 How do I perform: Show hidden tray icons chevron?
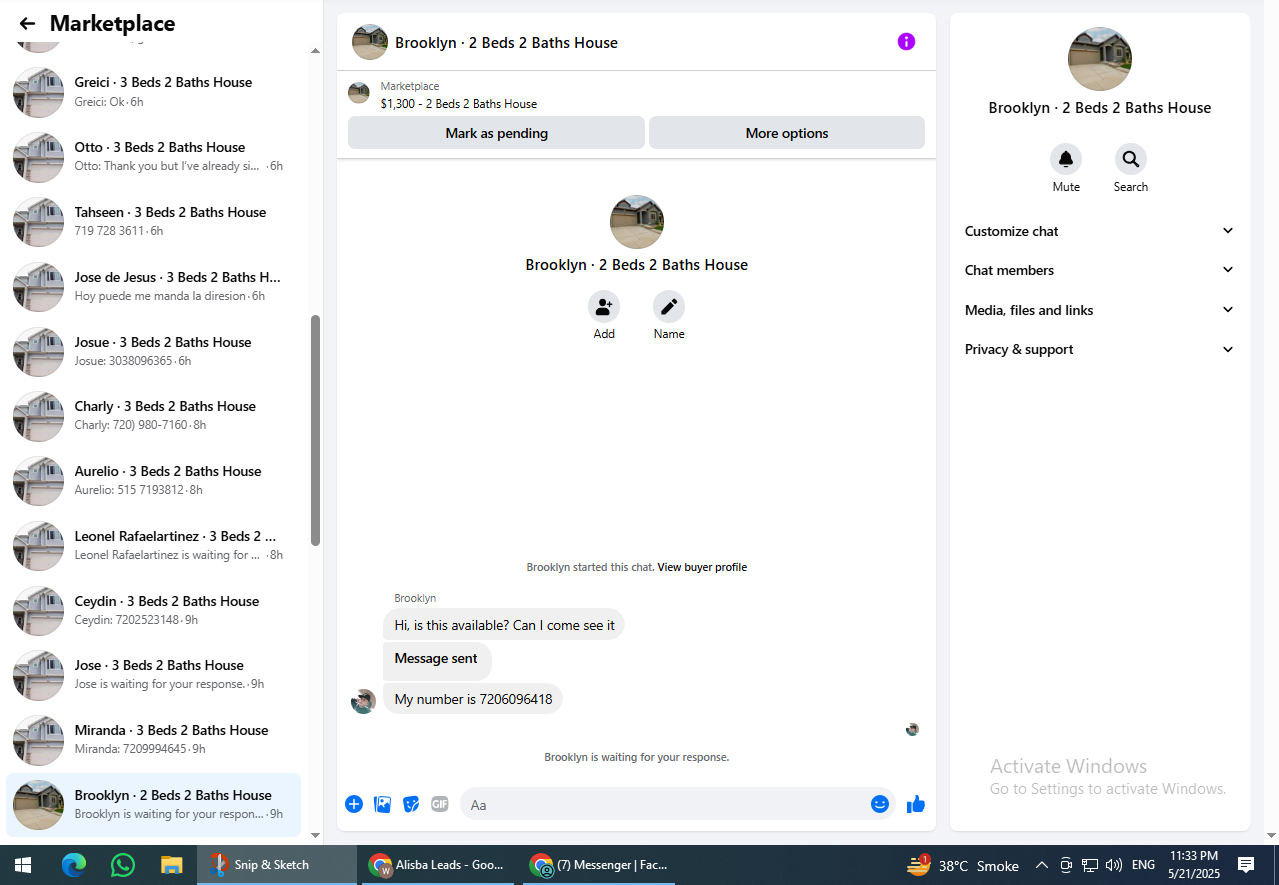1041,865
